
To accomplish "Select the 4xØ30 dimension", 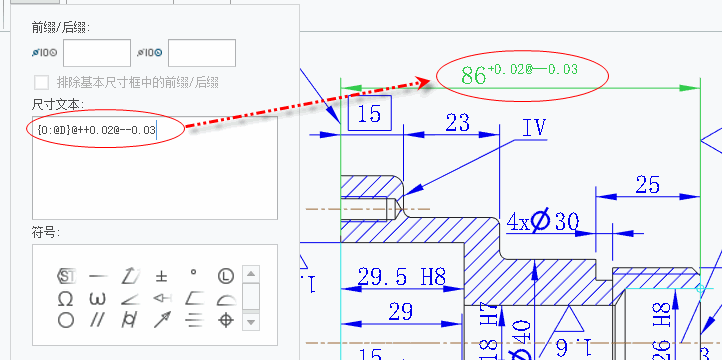I will click(x=543, y=221).
